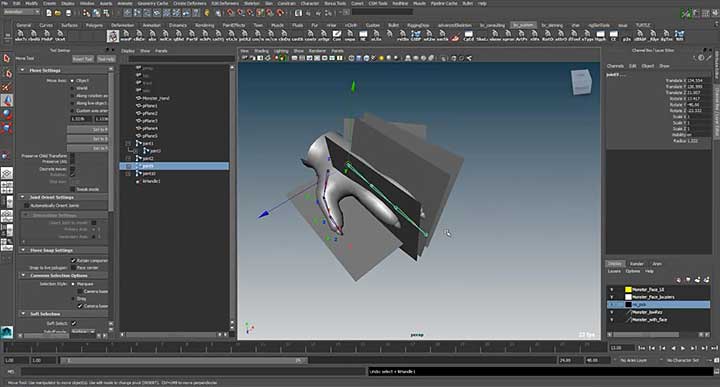Open viewport Shading menu
This screenshot has width=720, height=387.
click(261, 51)
